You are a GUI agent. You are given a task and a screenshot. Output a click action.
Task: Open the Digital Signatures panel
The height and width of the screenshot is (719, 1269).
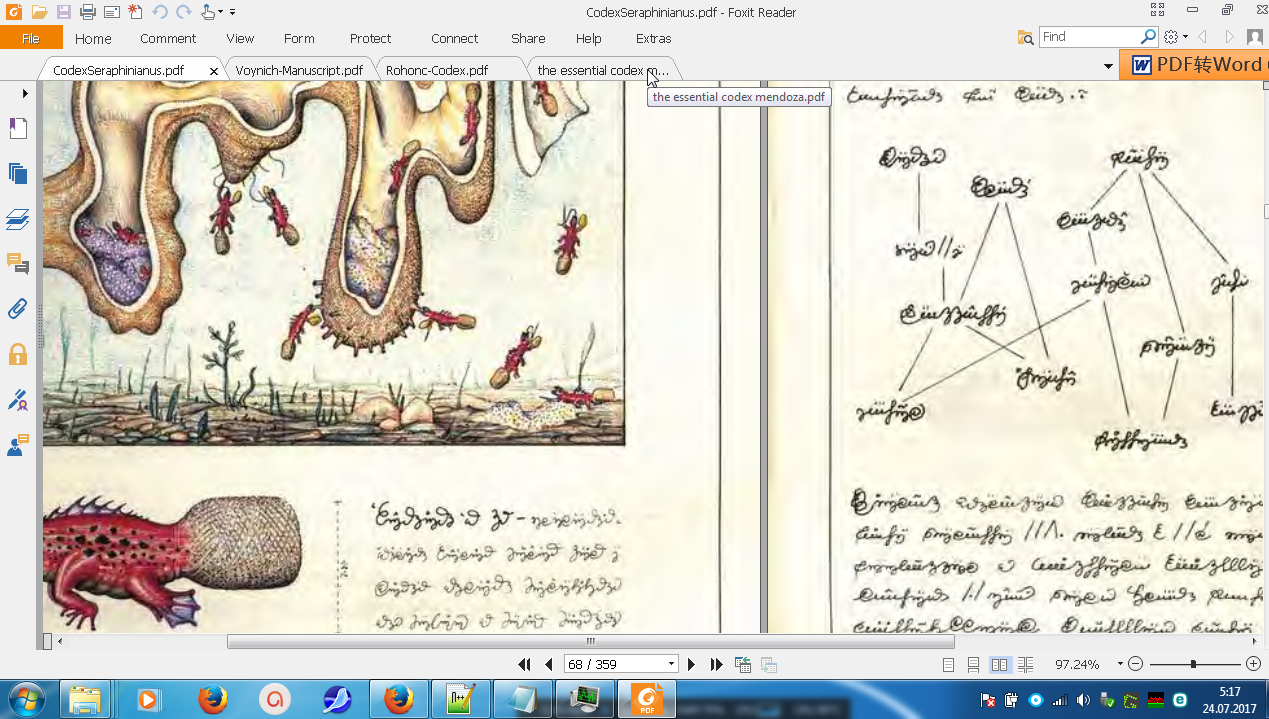point(18,400)
